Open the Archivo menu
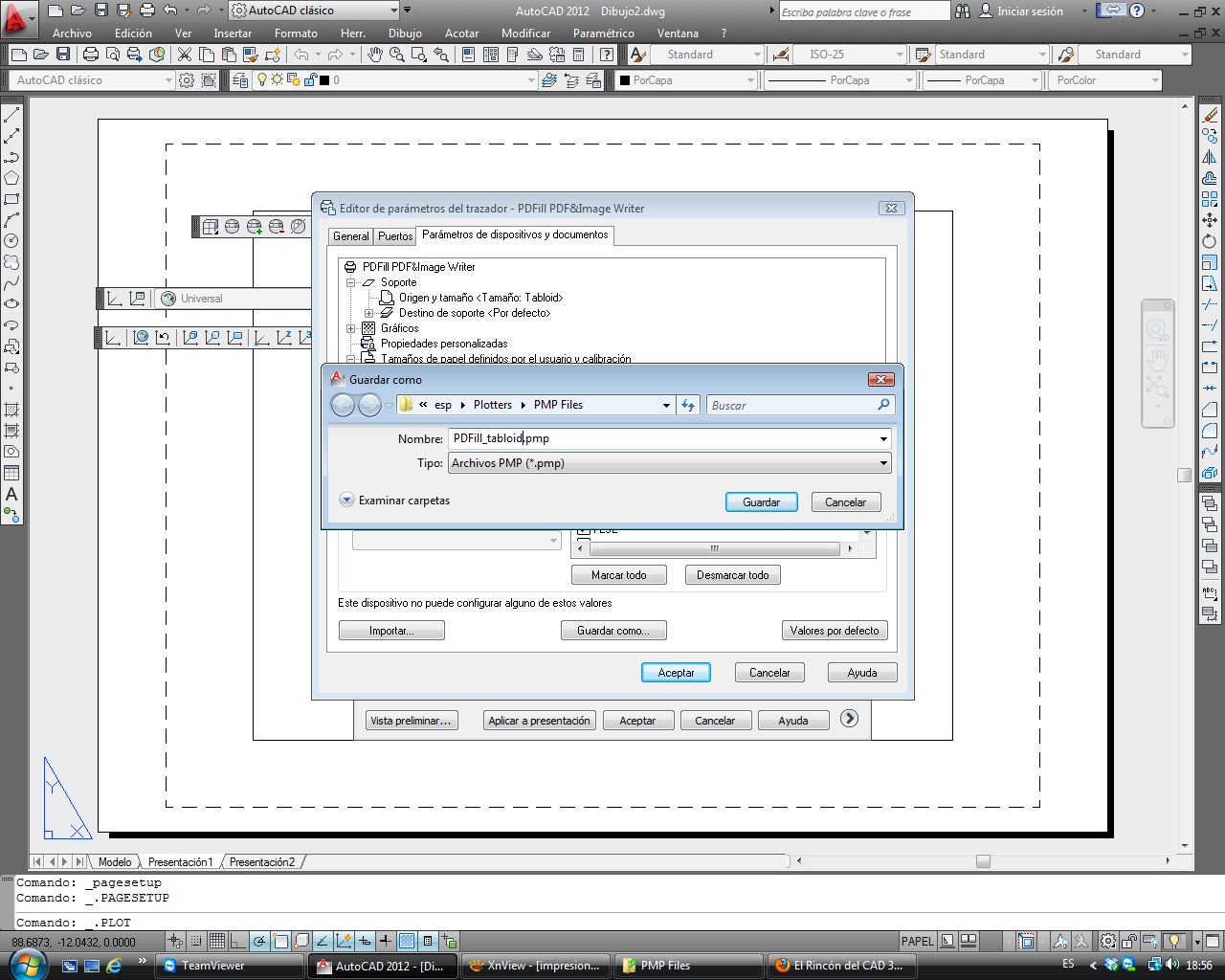1225x980 pixels. click(x=72, y=33)
